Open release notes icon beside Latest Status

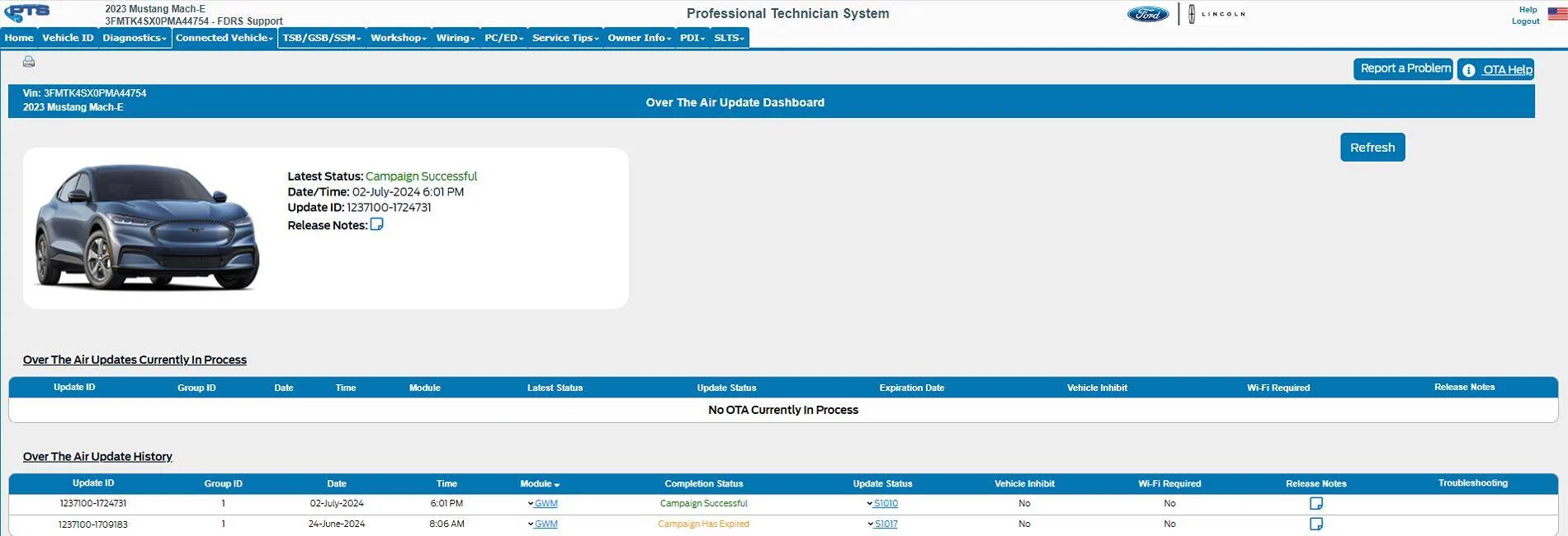[376, 224]
